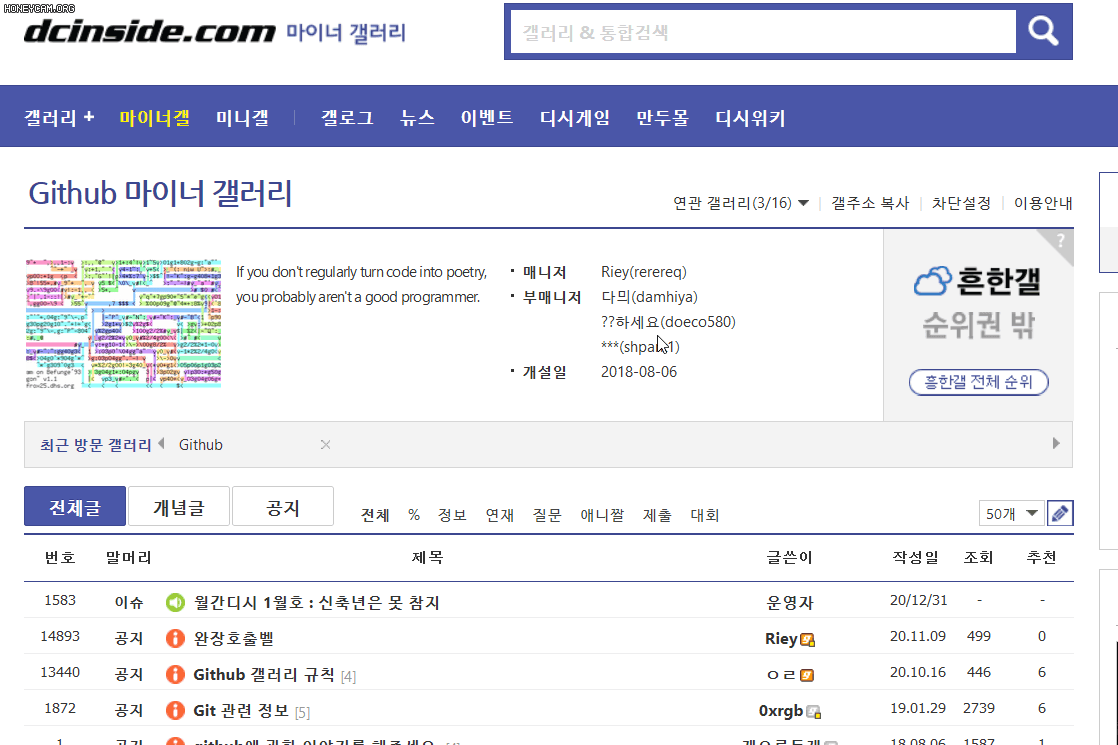1118x745 pixels.
Task: Open the Github 갤러리 규칙 post
Action: (264, 674)
